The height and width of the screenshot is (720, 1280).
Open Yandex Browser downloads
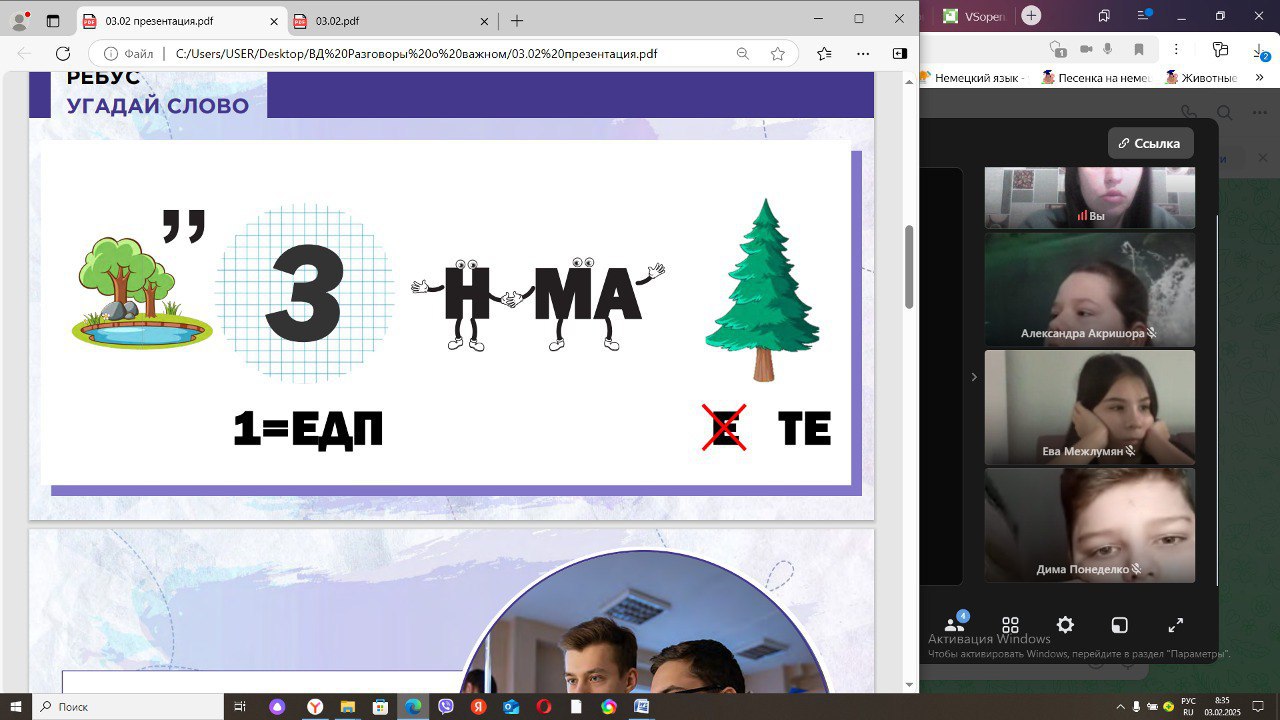(1261, 50)
